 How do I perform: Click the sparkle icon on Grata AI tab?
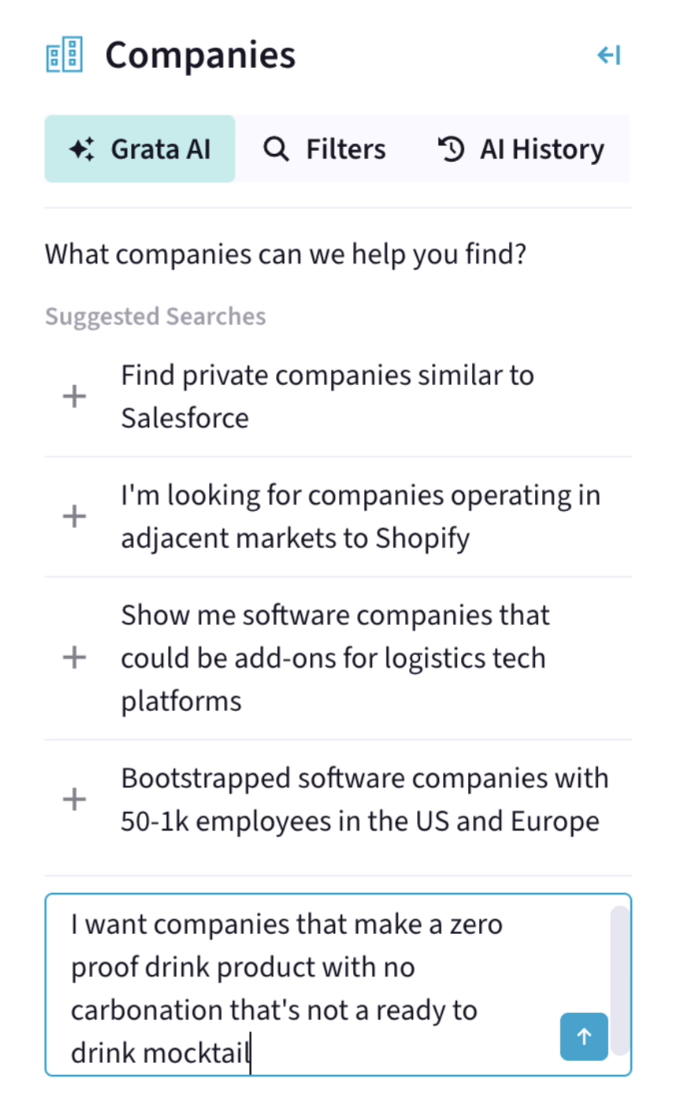[82, 148]
